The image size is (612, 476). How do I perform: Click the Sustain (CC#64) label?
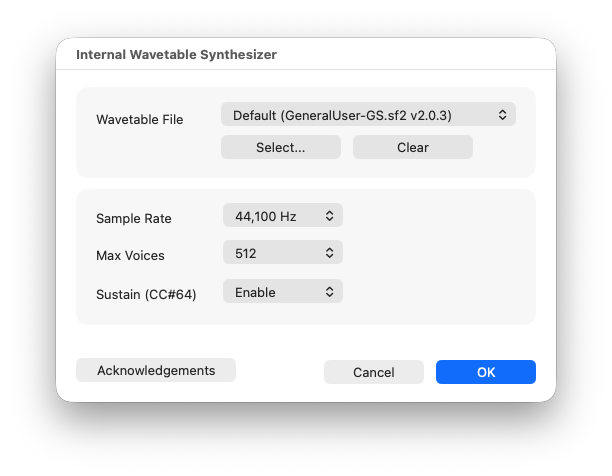146,295
